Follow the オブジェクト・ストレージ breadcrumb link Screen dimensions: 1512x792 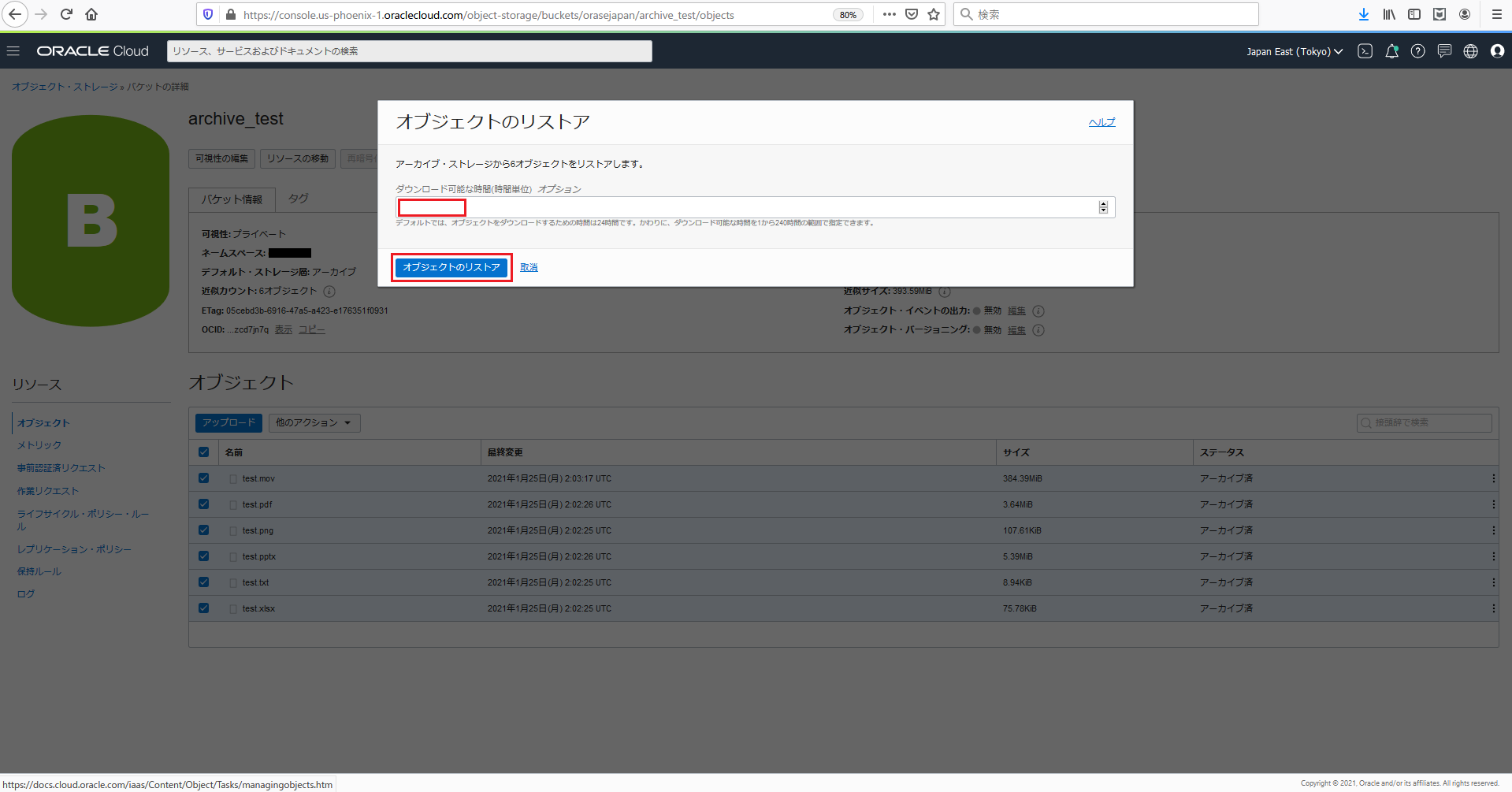[65, 87]
